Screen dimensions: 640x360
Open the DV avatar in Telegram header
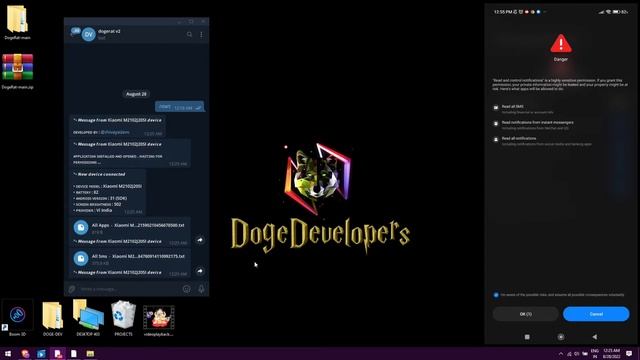pyautogui.click(x=89, y=35)
